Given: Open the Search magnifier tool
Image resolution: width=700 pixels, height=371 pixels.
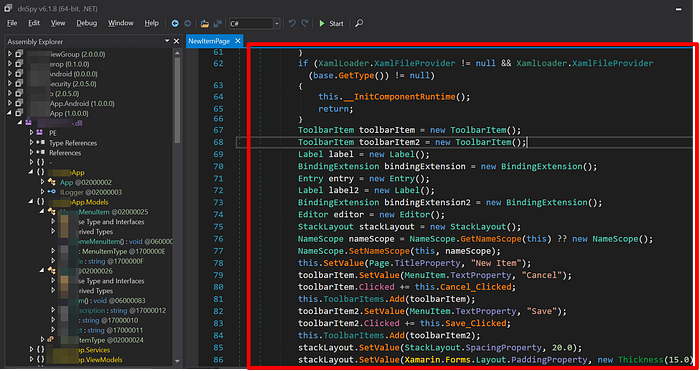Looking at the screenshot, I should click(x=359, y=23).
